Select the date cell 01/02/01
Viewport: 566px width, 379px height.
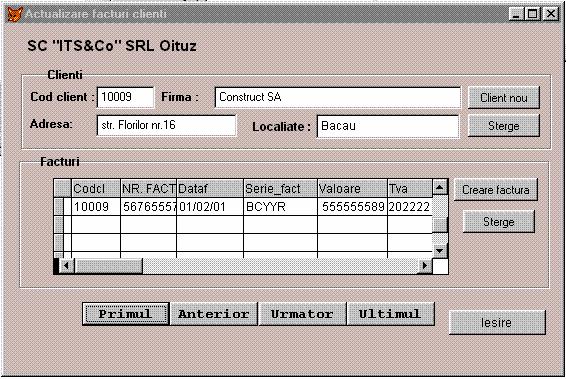pyautogui.click(x=210, y=206)
